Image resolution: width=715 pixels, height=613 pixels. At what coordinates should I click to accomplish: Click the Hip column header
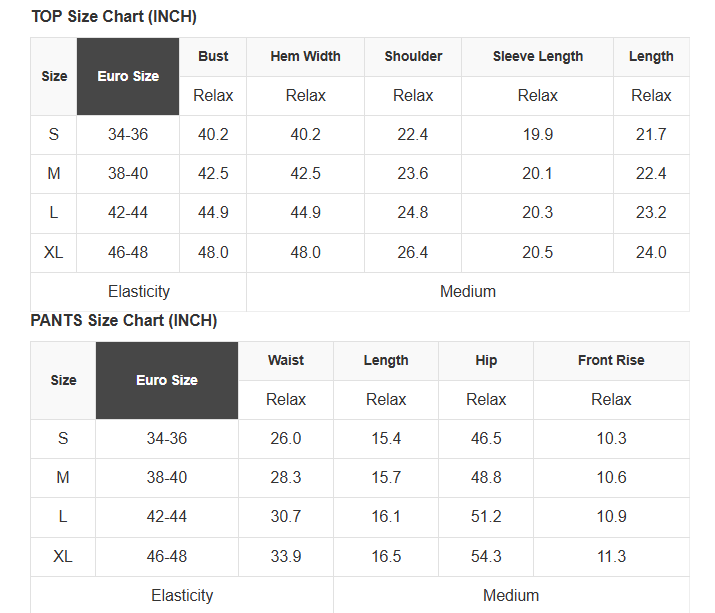486,360
